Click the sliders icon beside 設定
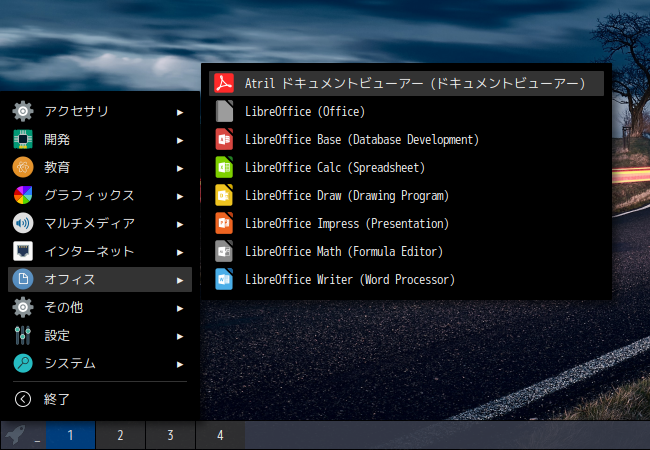Screen dimensions: 650x450 tap(23, 335)
